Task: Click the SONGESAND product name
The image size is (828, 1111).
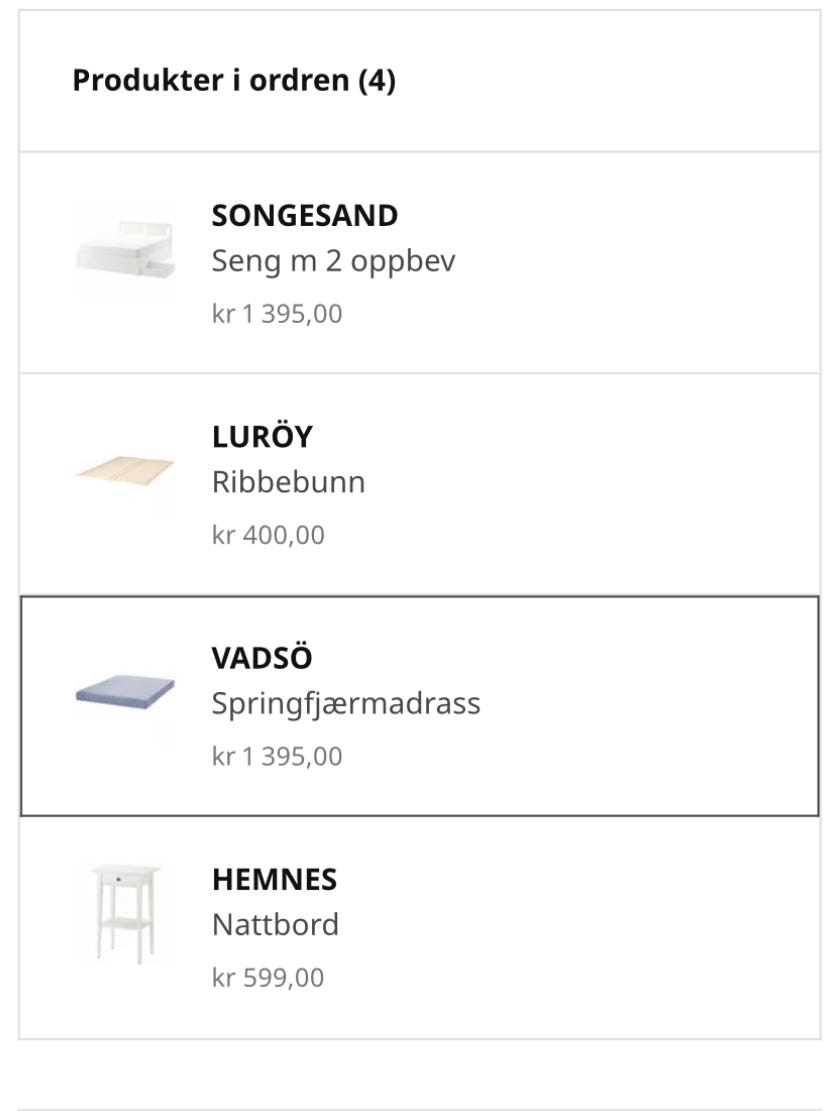Action: [x=305, y=215]
